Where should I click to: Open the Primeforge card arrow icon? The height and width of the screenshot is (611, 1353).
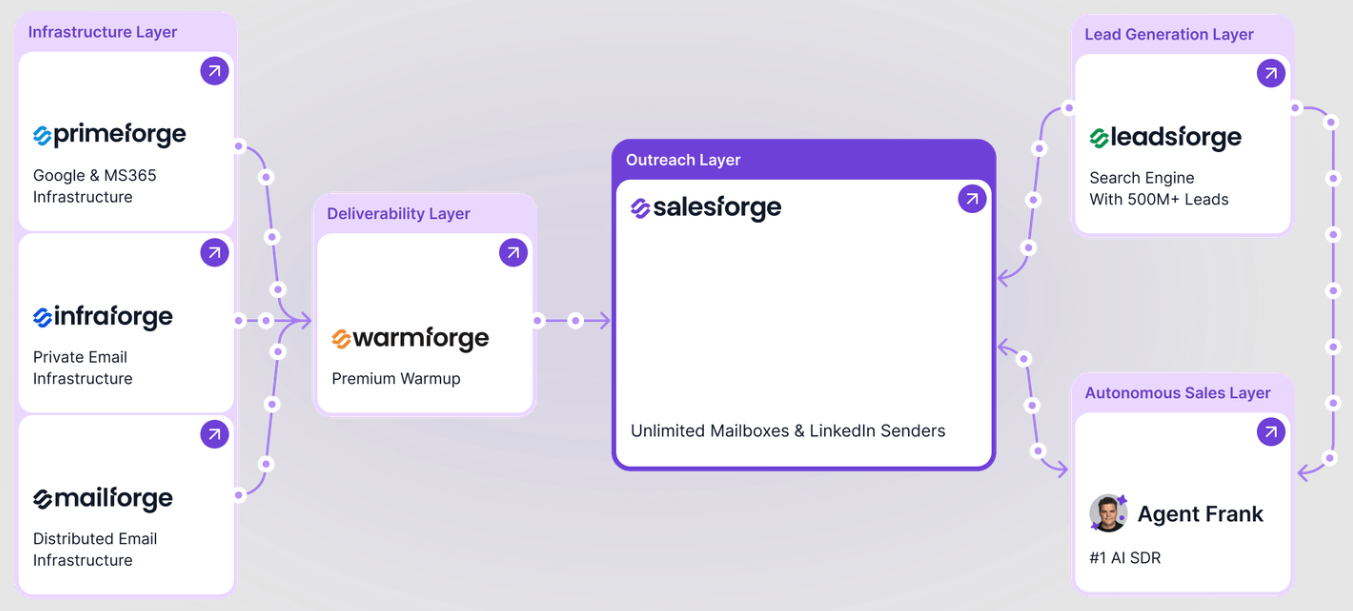(x=214, y=71)
